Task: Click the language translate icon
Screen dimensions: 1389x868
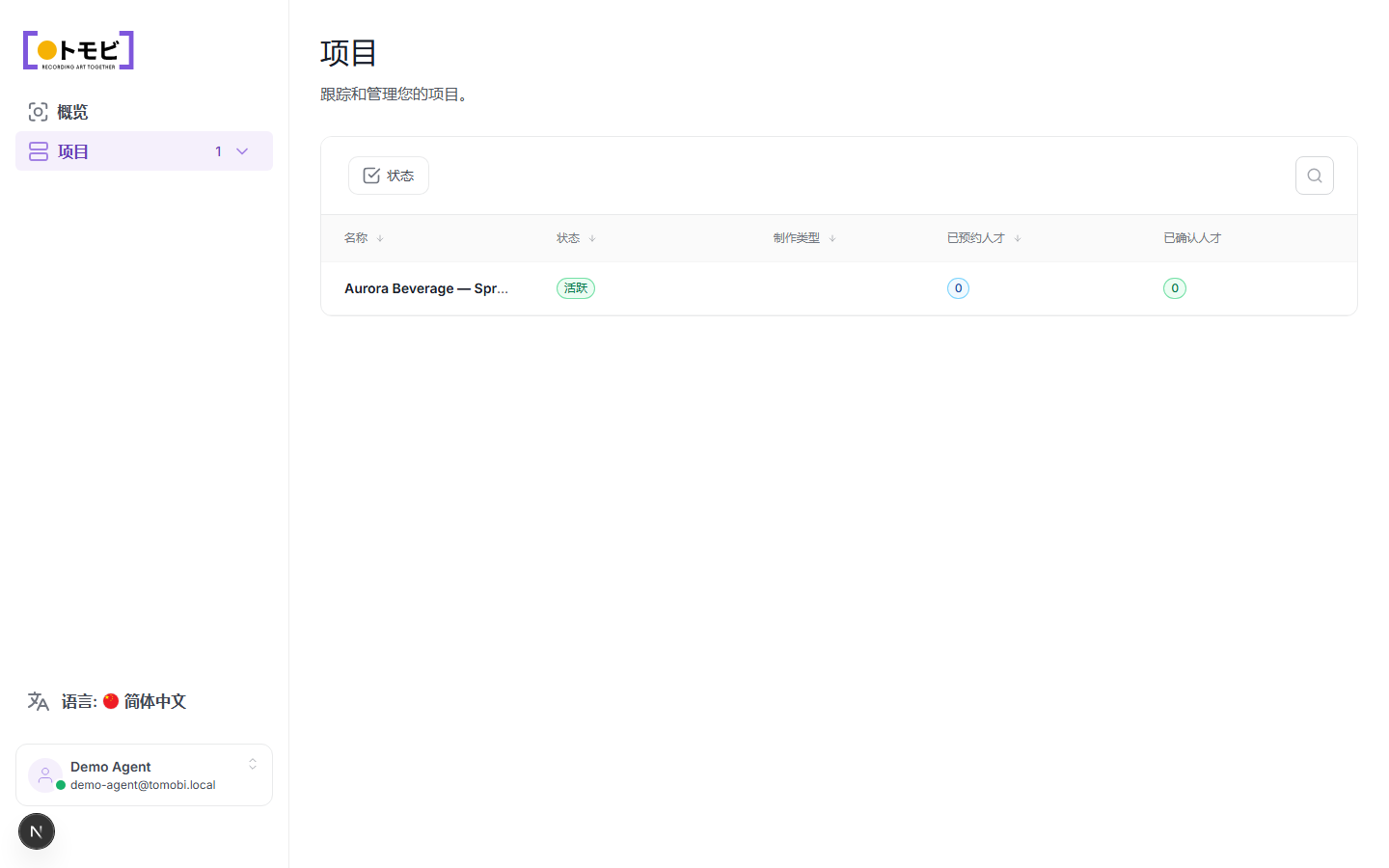Action: tap(39, 701)
